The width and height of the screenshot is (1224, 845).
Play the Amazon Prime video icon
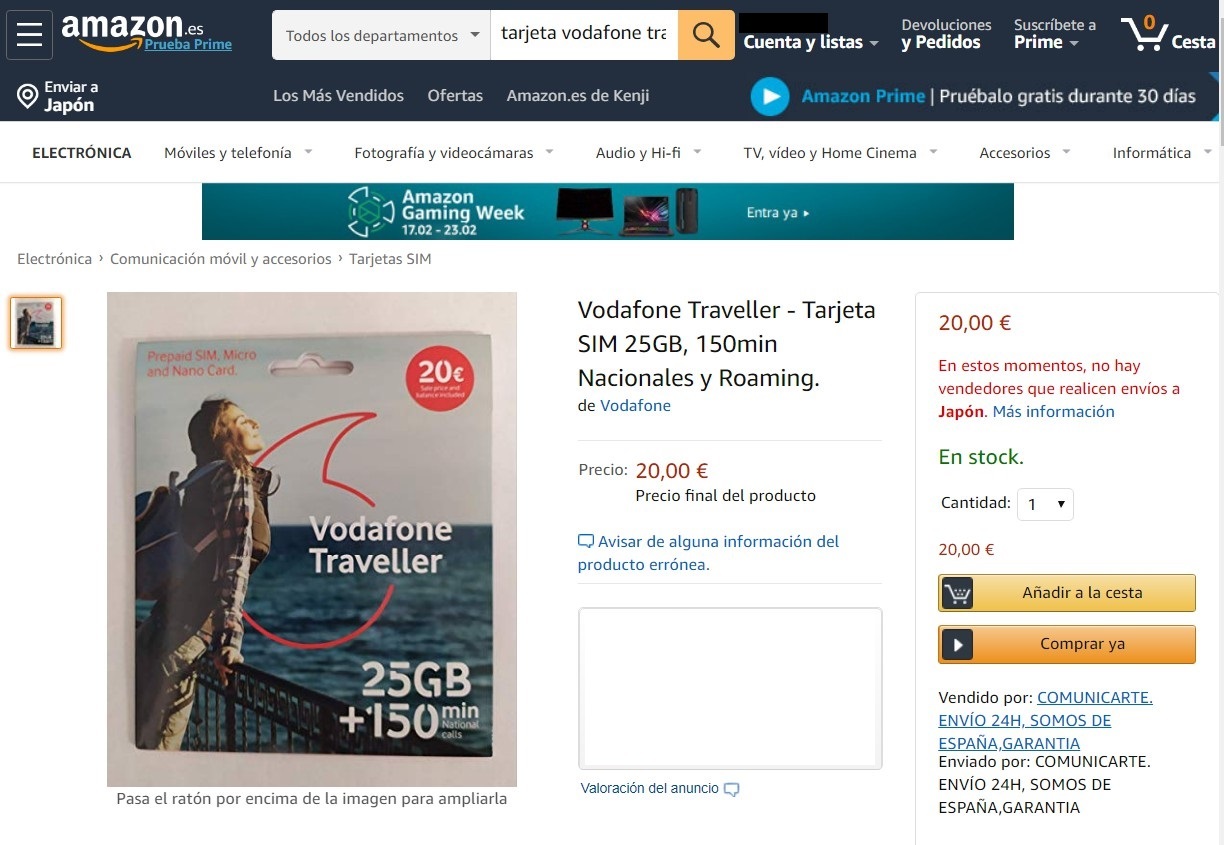coord(770,96)
